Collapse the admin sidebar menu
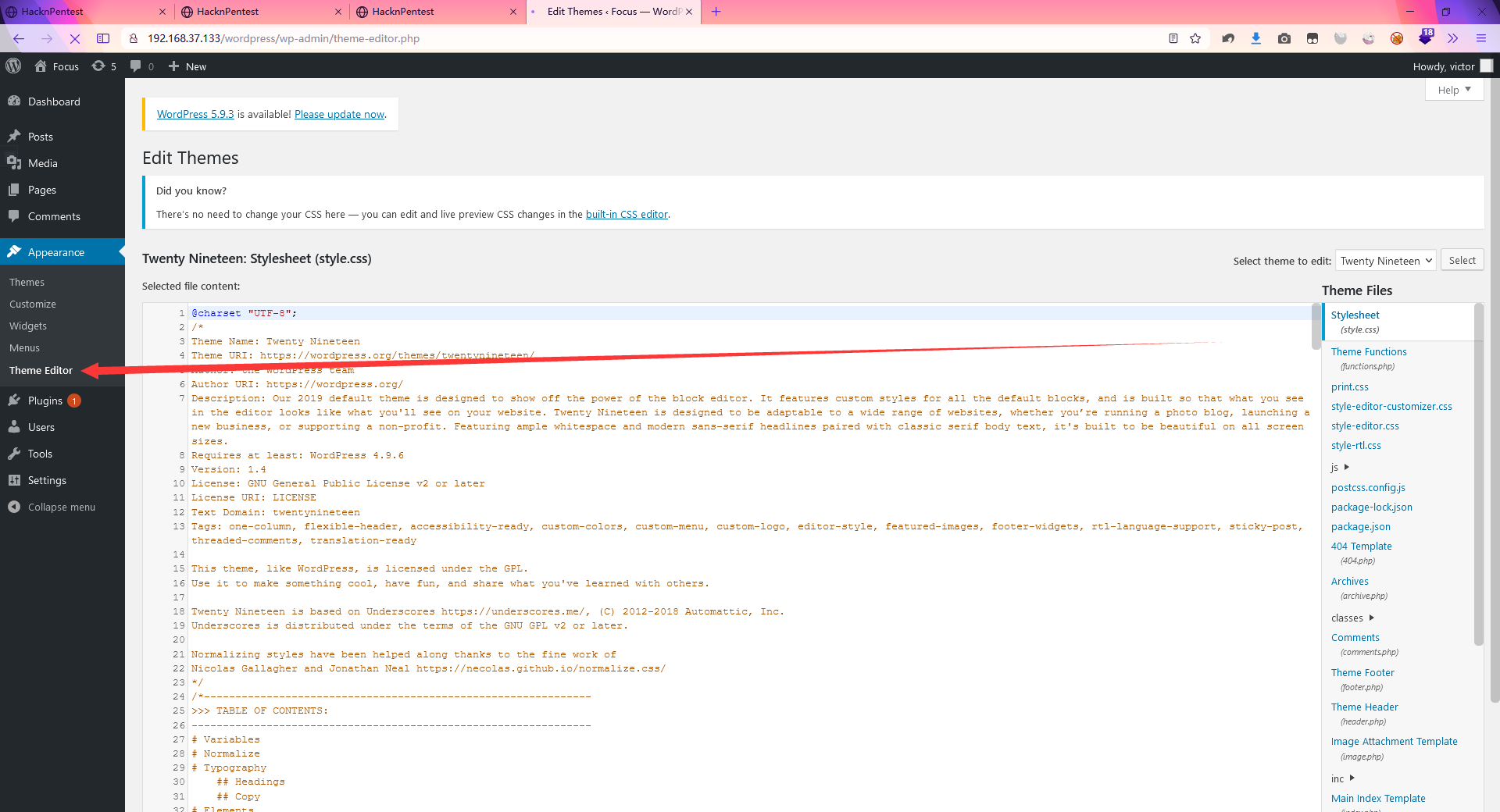1500x812 pixels. [62, 507]
